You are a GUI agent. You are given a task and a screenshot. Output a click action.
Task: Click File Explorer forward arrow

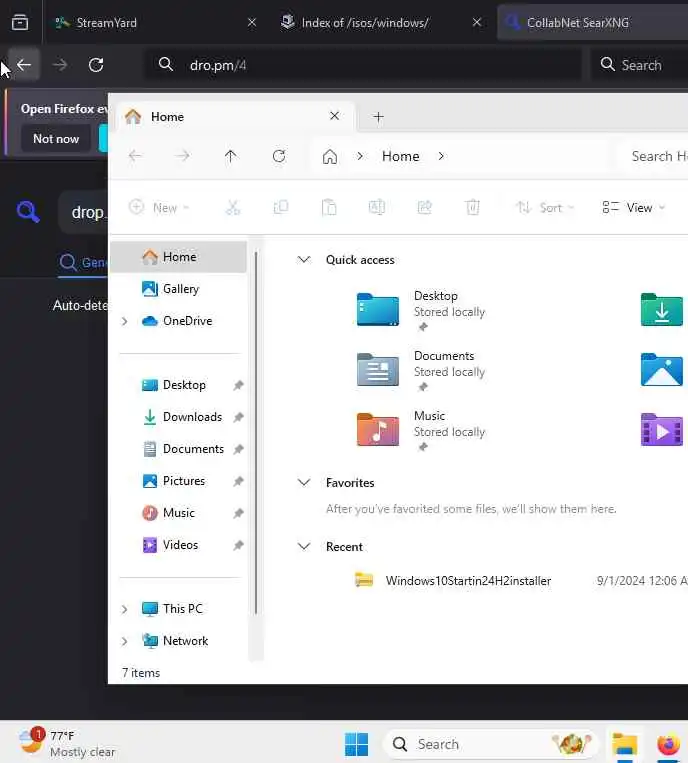click(x=182, y=156)
